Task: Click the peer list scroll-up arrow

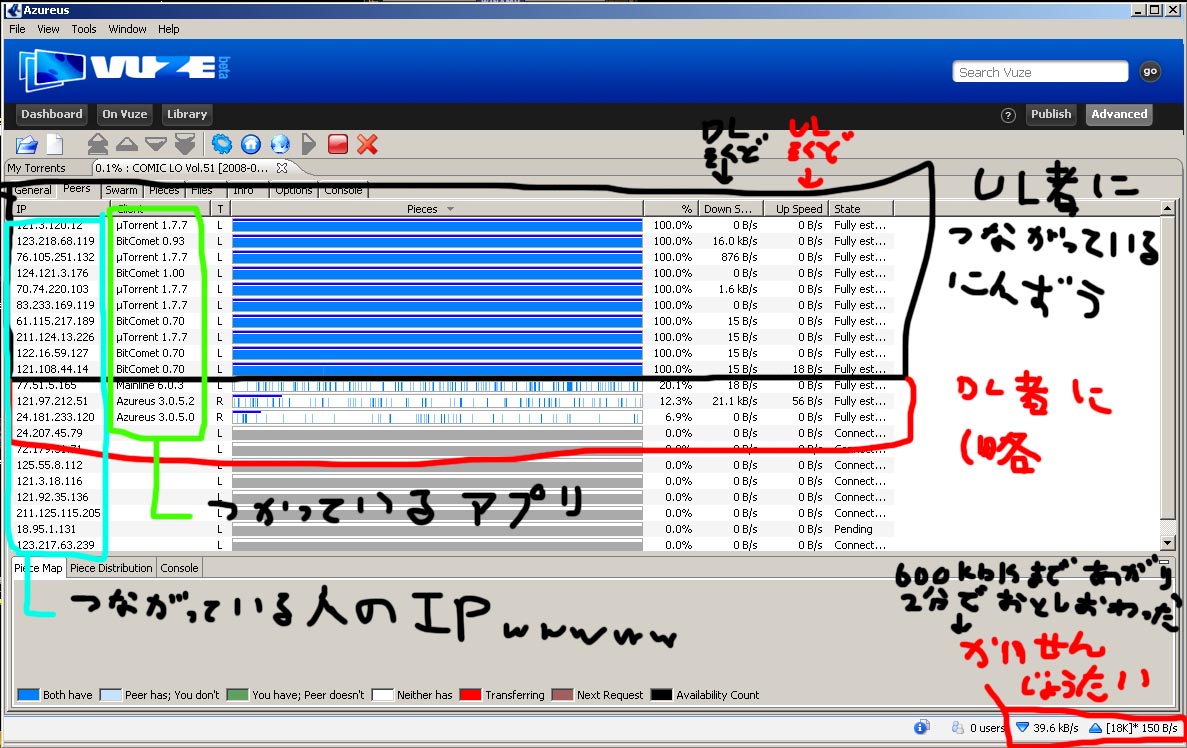Action: tap(1167, 208)
